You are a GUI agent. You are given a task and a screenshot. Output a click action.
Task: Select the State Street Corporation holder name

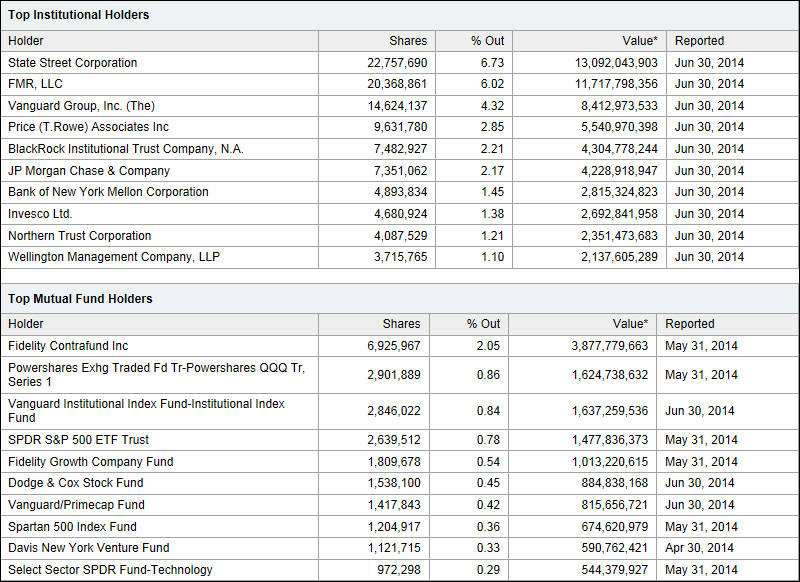tap(72, 63)
